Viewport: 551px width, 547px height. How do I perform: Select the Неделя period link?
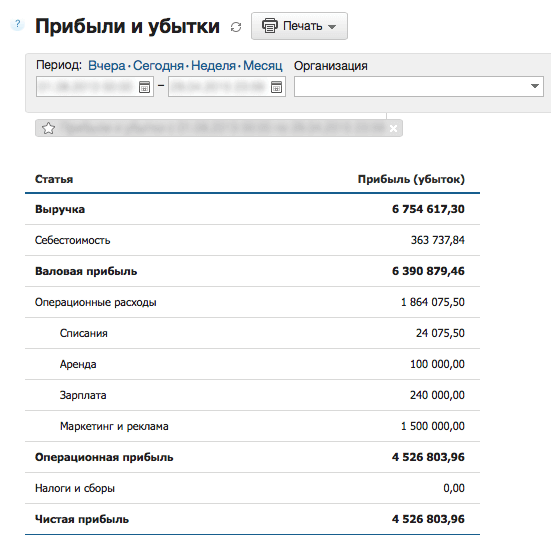pyautogui.click(x=213, y=65)
